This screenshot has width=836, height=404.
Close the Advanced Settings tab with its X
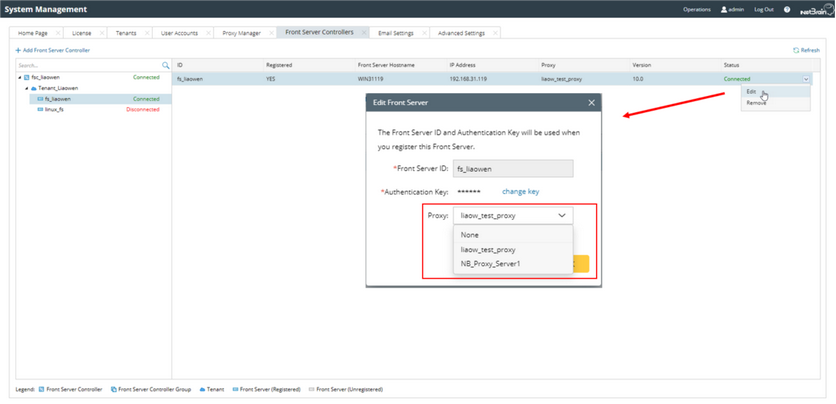pyautogui.click(x=494, y=33)
